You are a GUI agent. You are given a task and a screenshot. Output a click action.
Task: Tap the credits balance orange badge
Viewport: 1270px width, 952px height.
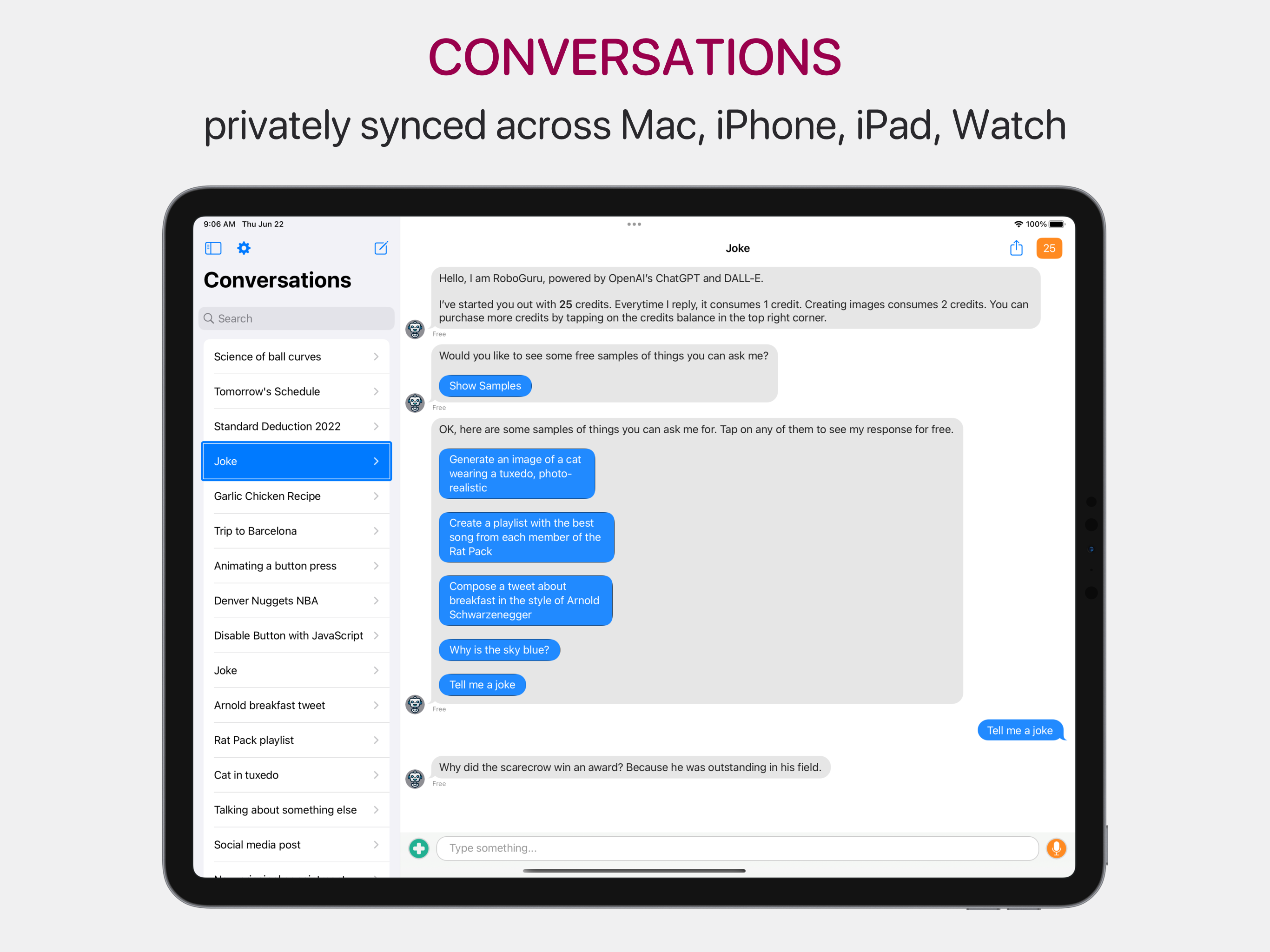(x=1049, y=248)
